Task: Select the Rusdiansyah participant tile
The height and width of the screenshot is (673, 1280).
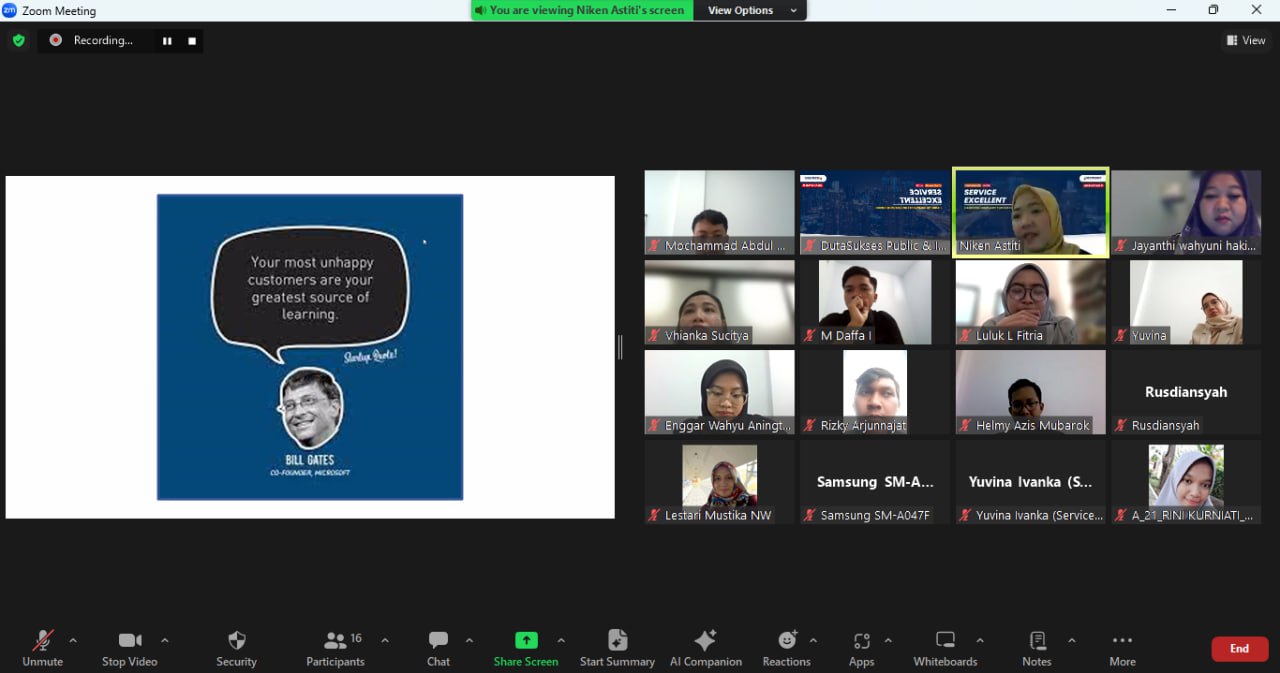Action: pos(1186,393)
